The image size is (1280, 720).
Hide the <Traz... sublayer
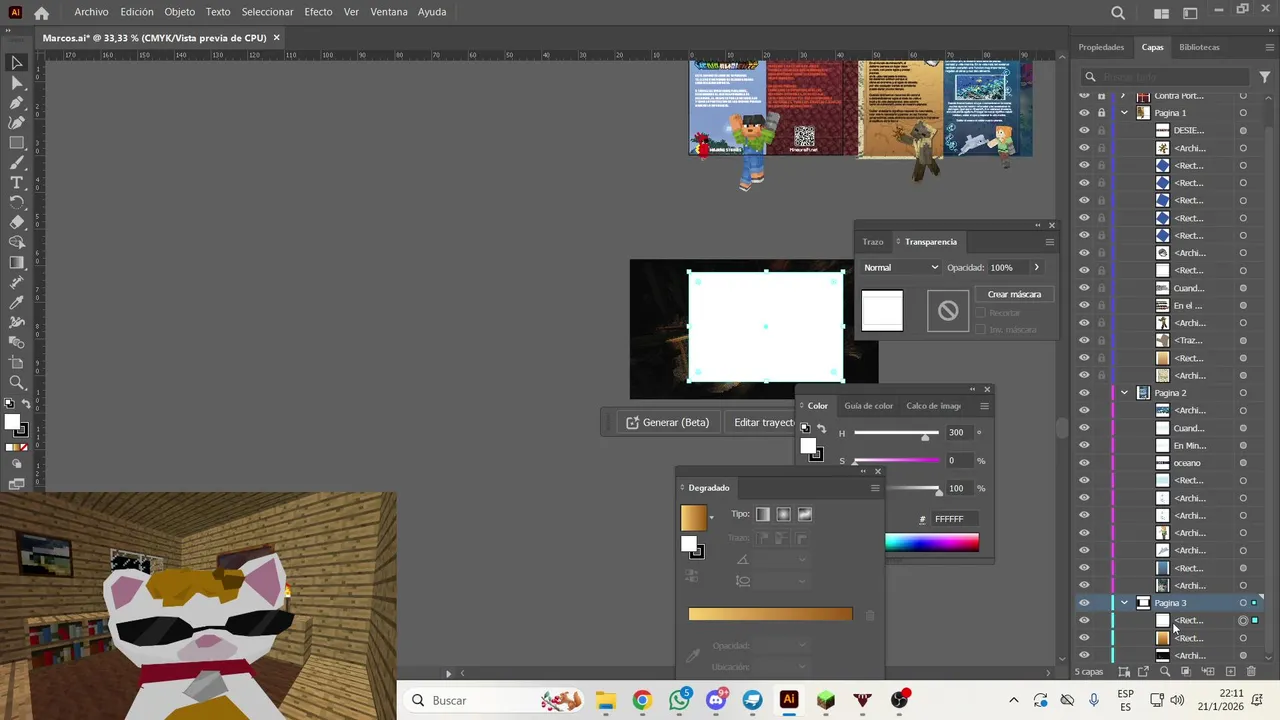(1084, 340)
